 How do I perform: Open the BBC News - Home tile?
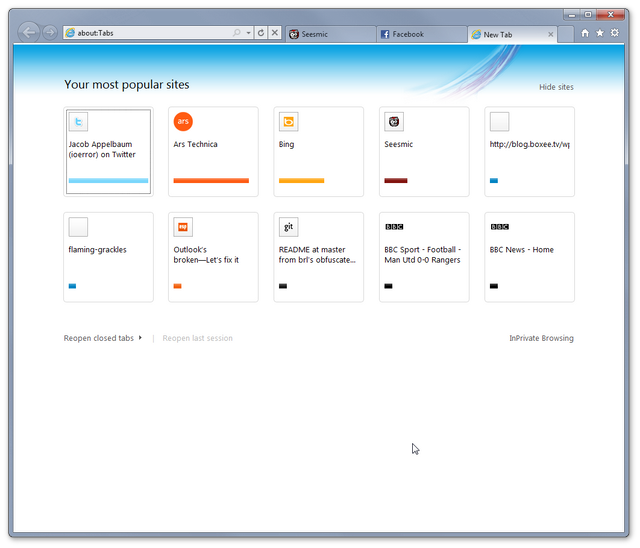529,256
